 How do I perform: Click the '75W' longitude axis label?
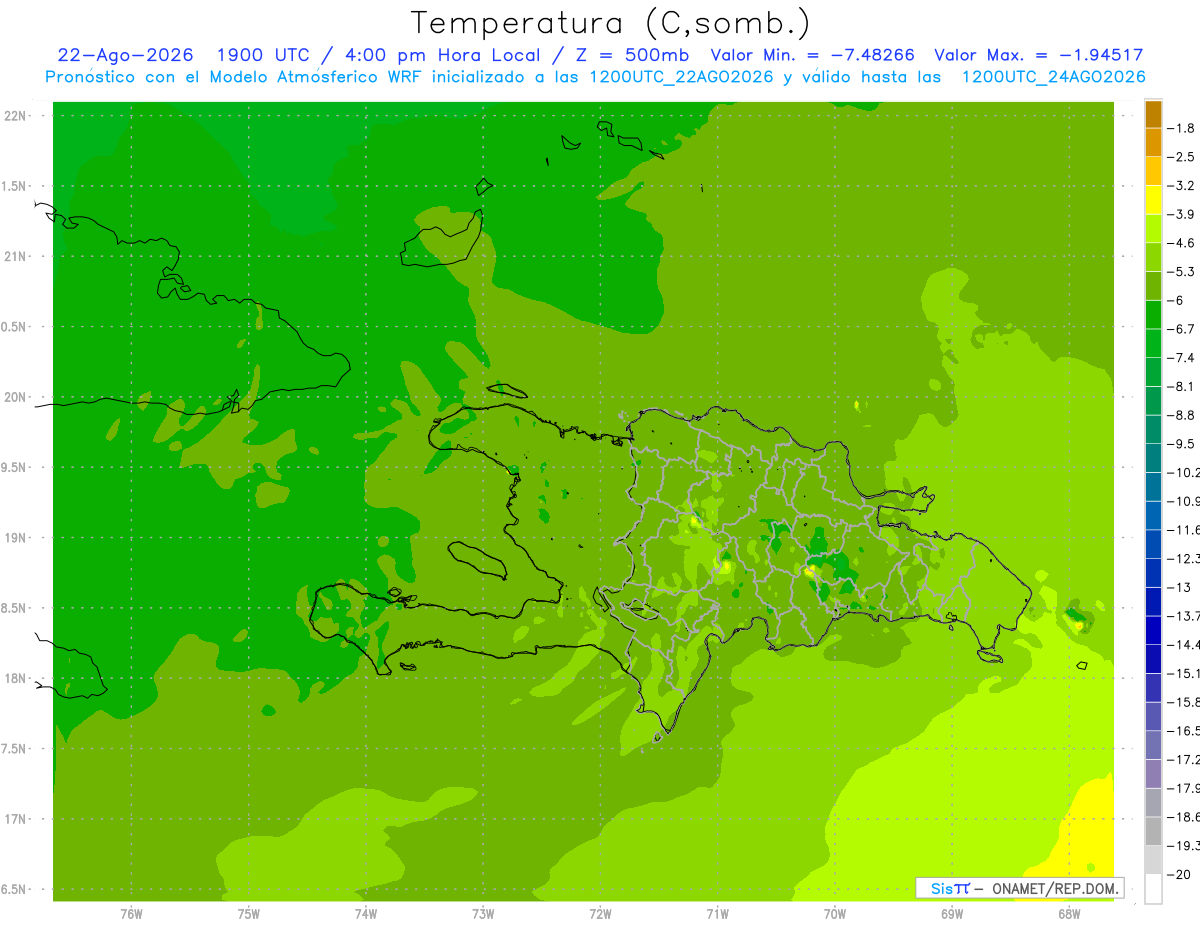coord(249,913)
